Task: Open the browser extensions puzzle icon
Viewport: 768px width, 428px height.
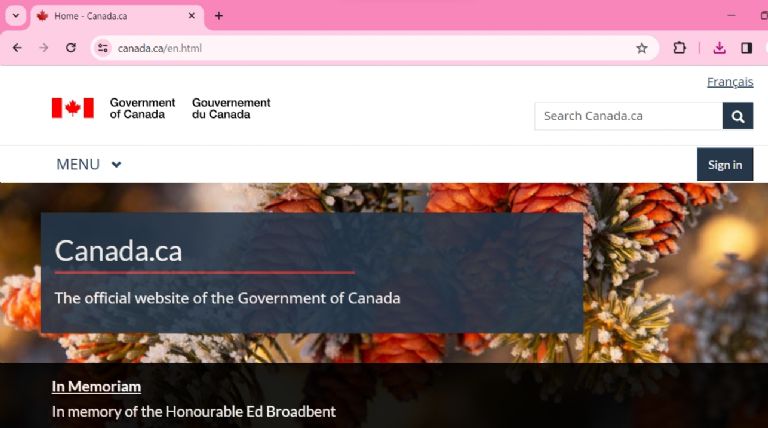Action: tap(679, 48)
